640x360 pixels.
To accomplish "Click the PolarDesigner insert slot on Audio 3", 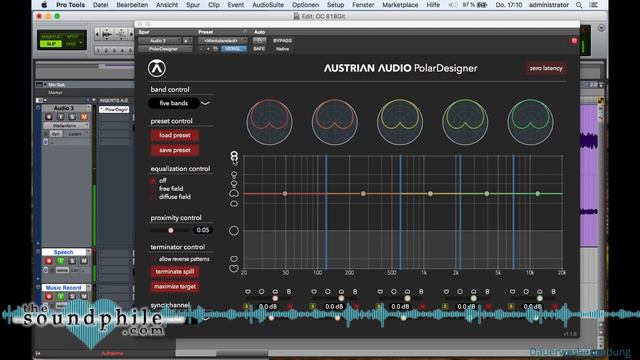I will tap(115, 109).
